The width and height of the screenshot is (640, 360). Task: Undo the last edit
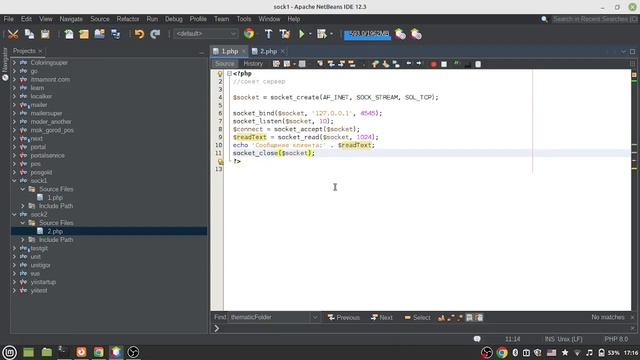[139, 34]
